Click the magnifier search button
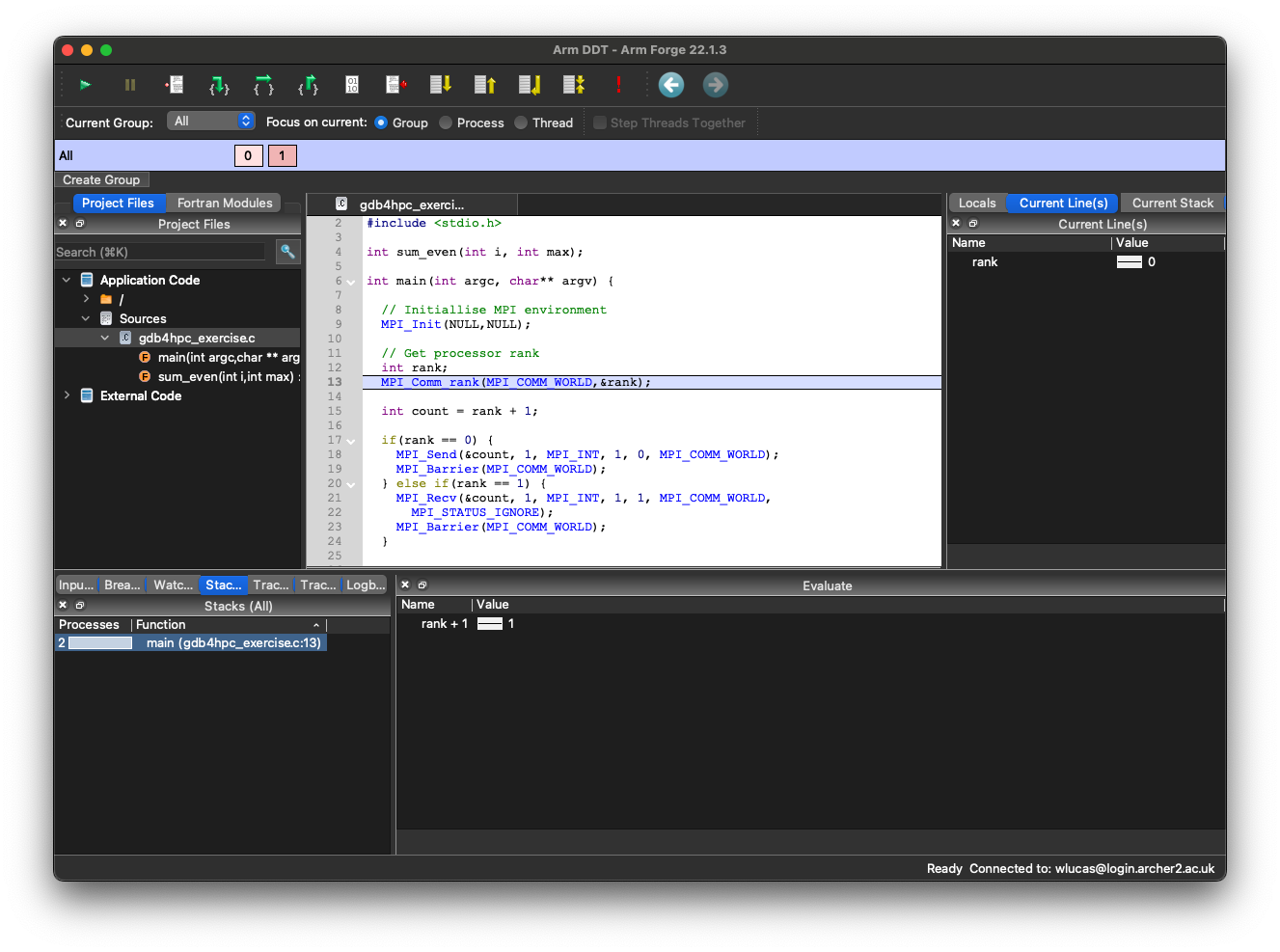 287,252
